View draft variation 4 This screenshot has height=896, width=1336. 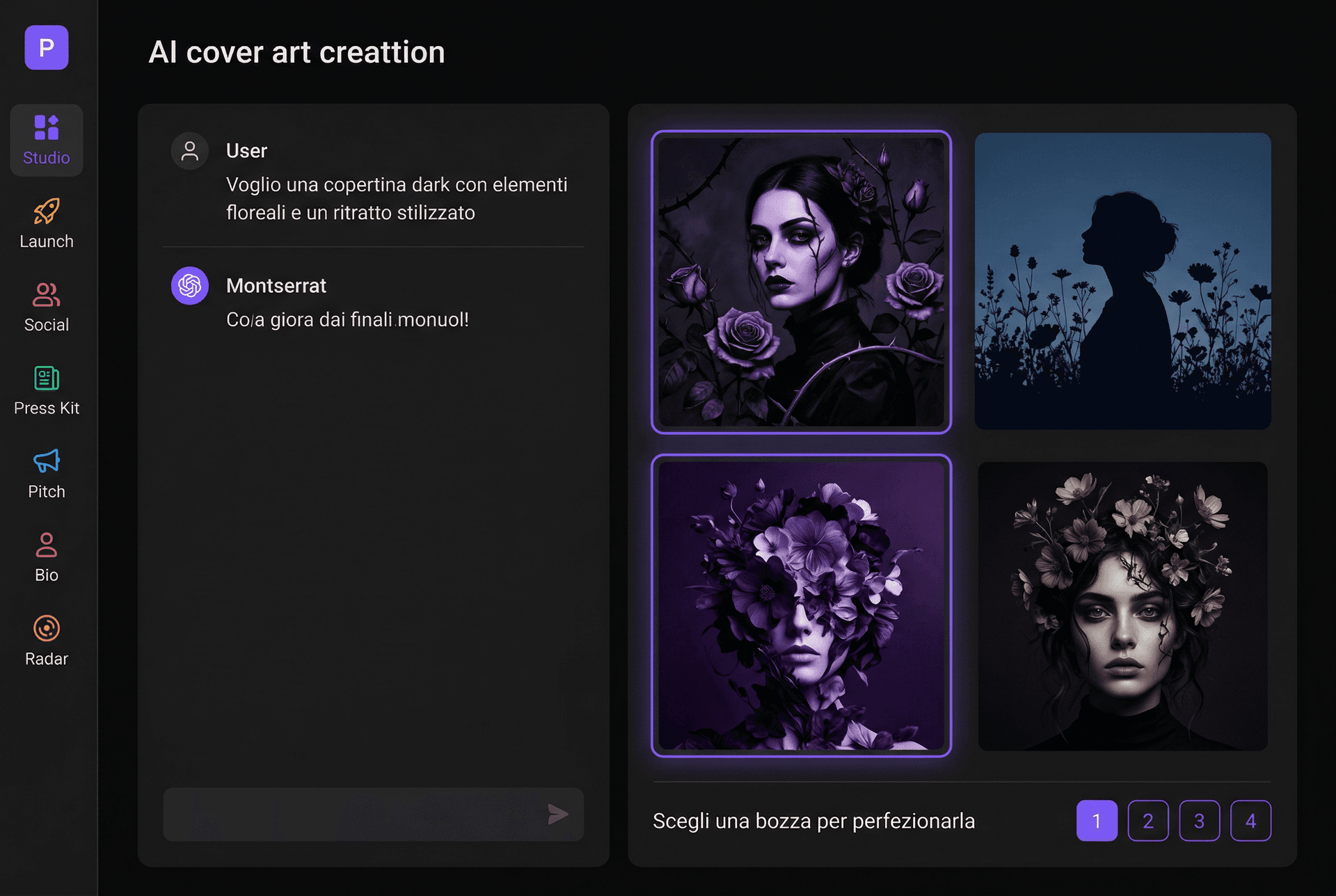click(1251, 821)
